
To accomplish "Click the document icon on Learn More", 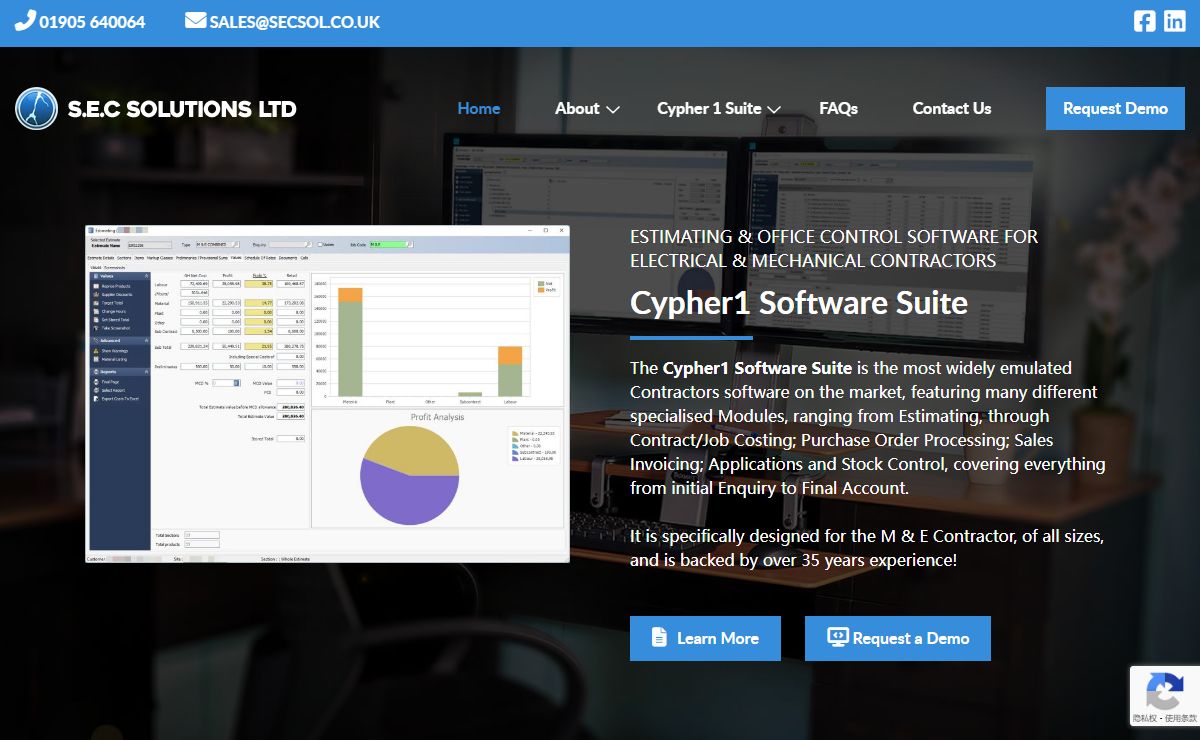I will coord(659,637).
